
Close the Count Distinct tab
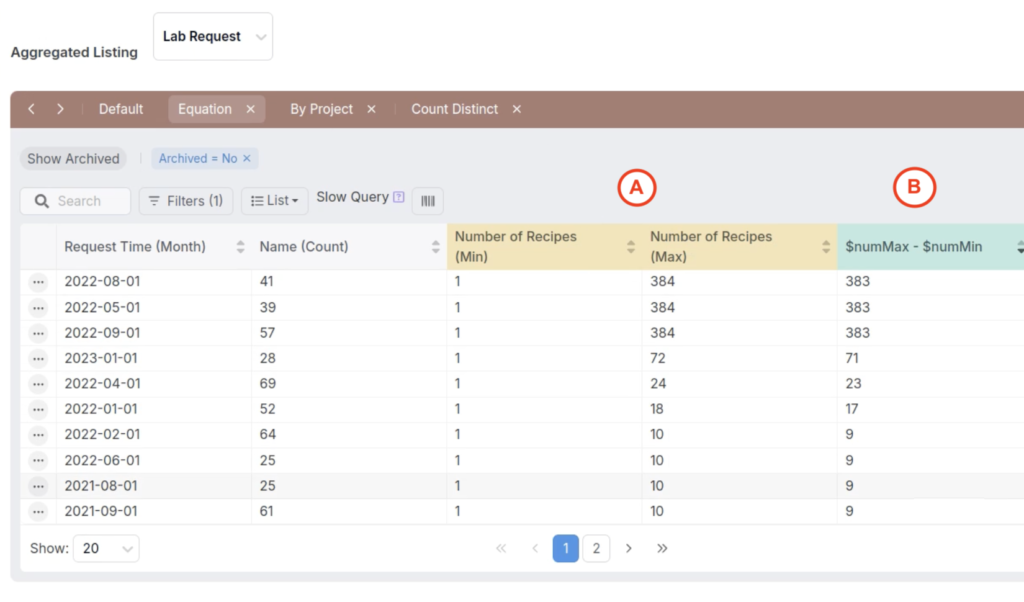[x=517, y=109]
